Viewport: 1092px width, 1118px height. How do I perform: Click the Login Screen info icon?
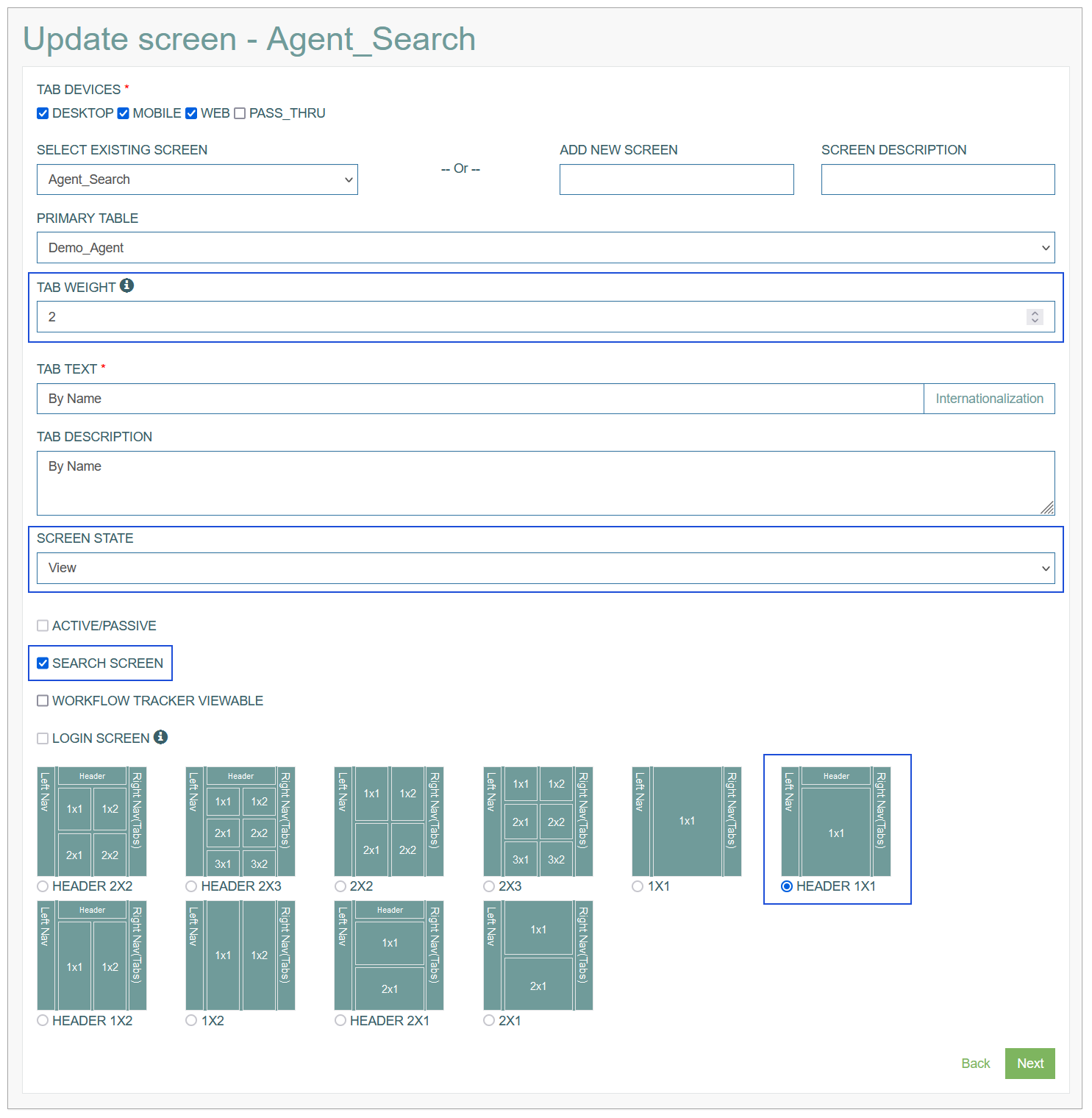[x=160, y=737]
